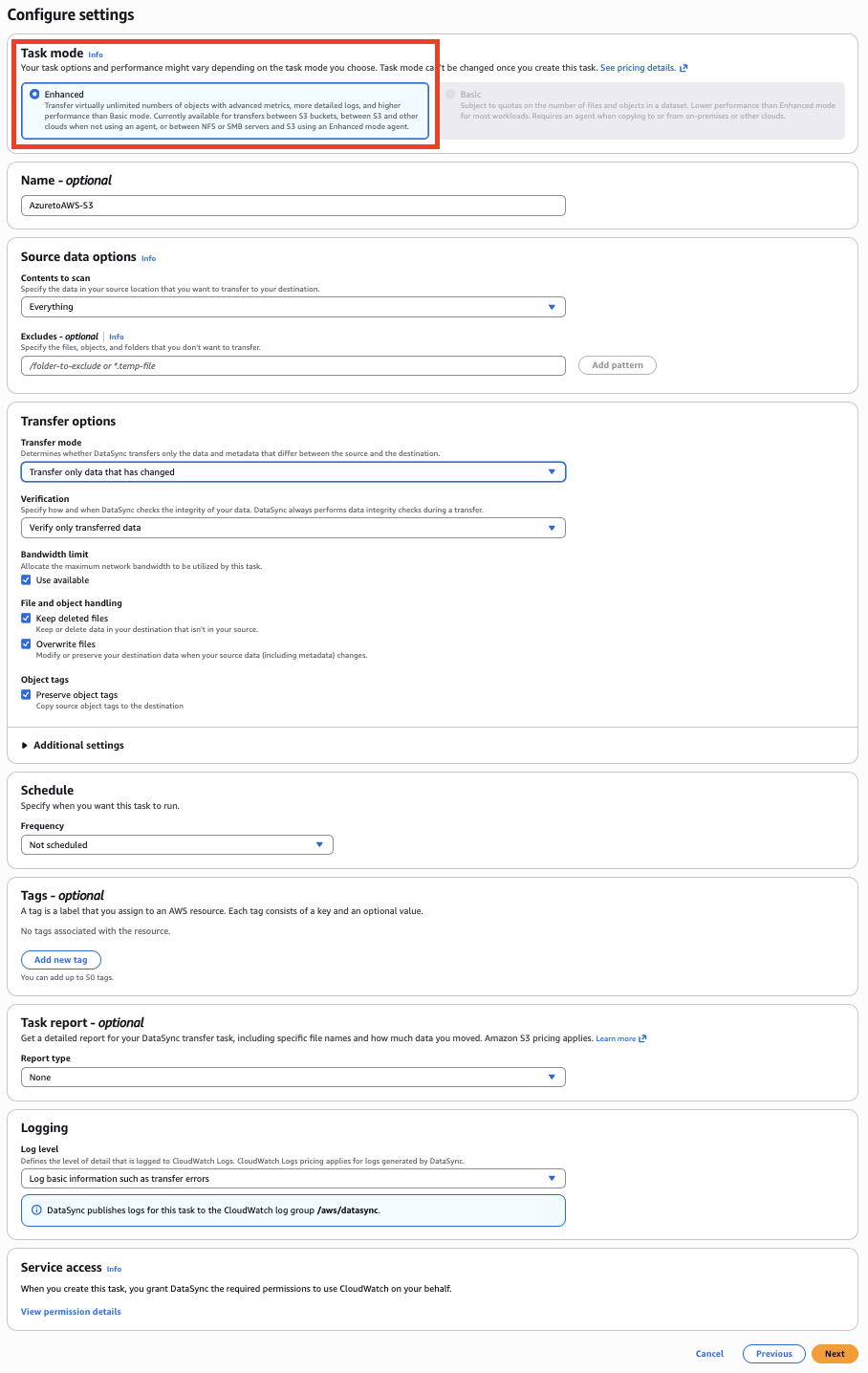The image size is (868, 1373).
Task: Open the Excludes Info link
Action: (116, 337)
